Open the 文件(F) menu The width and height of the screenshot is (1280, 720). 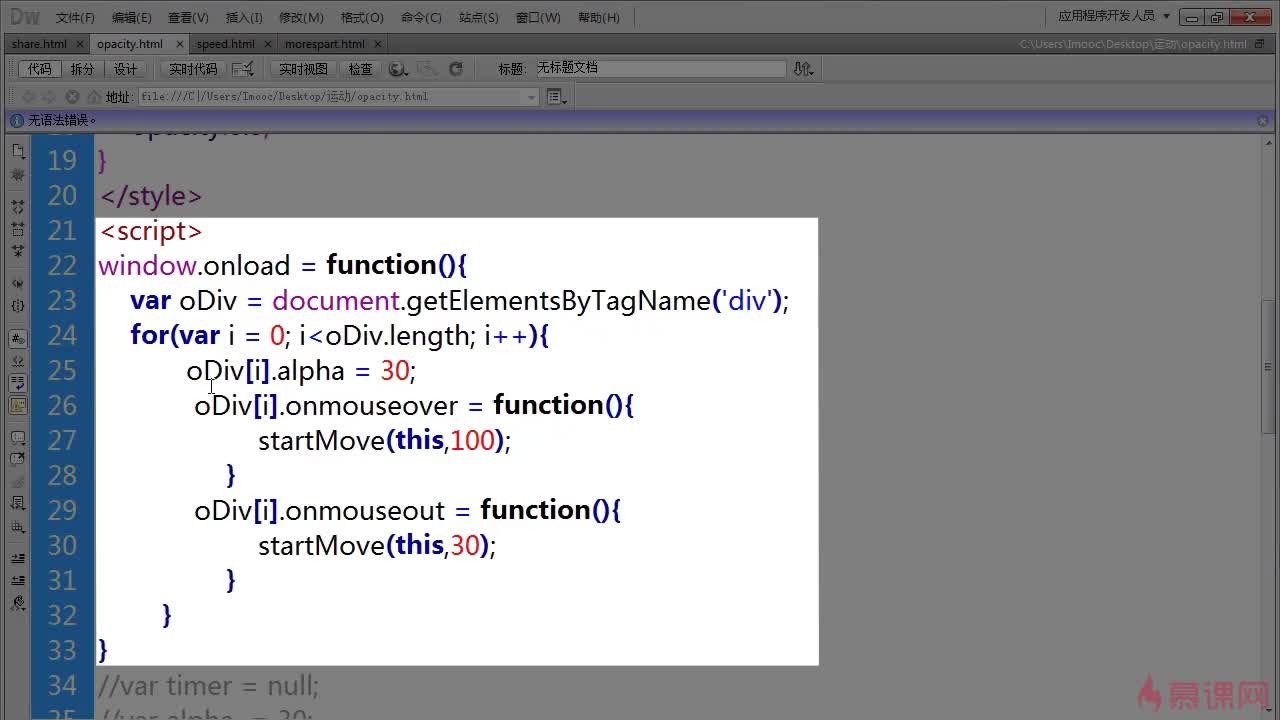(x=75, y=17)
